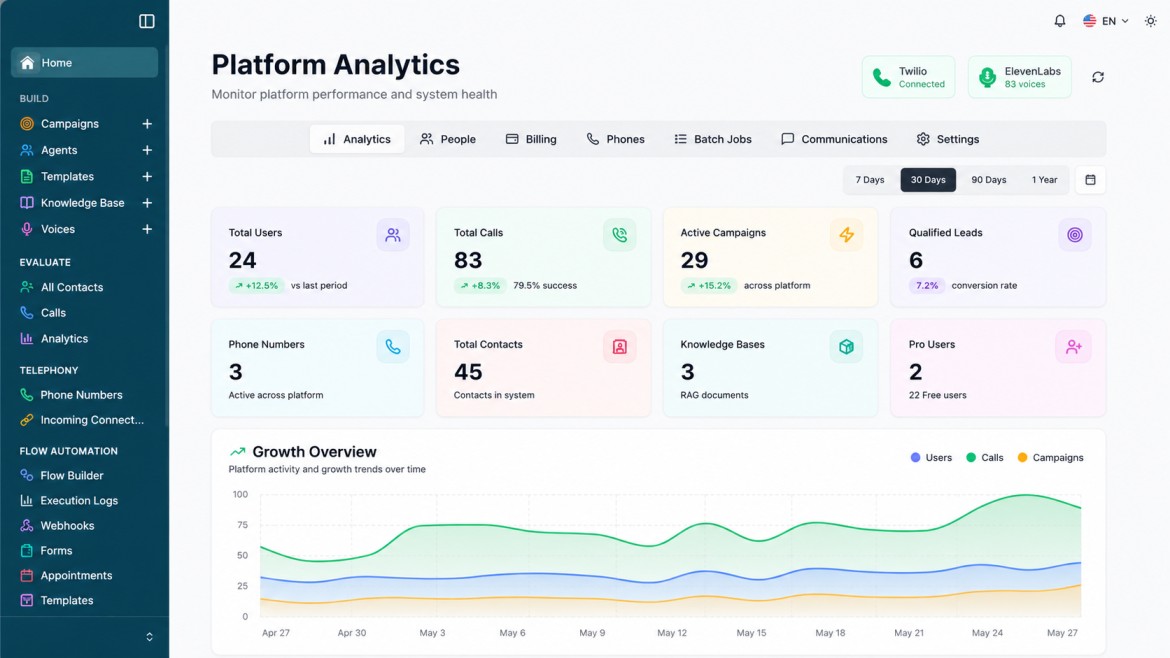Click the Qualified Leads target icon
The image size is (1170, 658).
click(1074, 235)
